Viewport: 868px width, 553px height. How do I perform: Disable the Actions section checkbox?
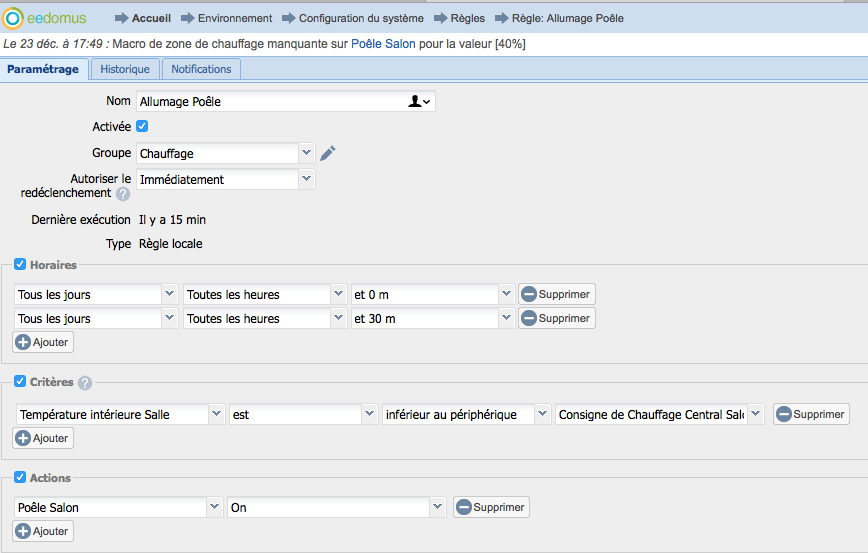click(x=20, y=478)
